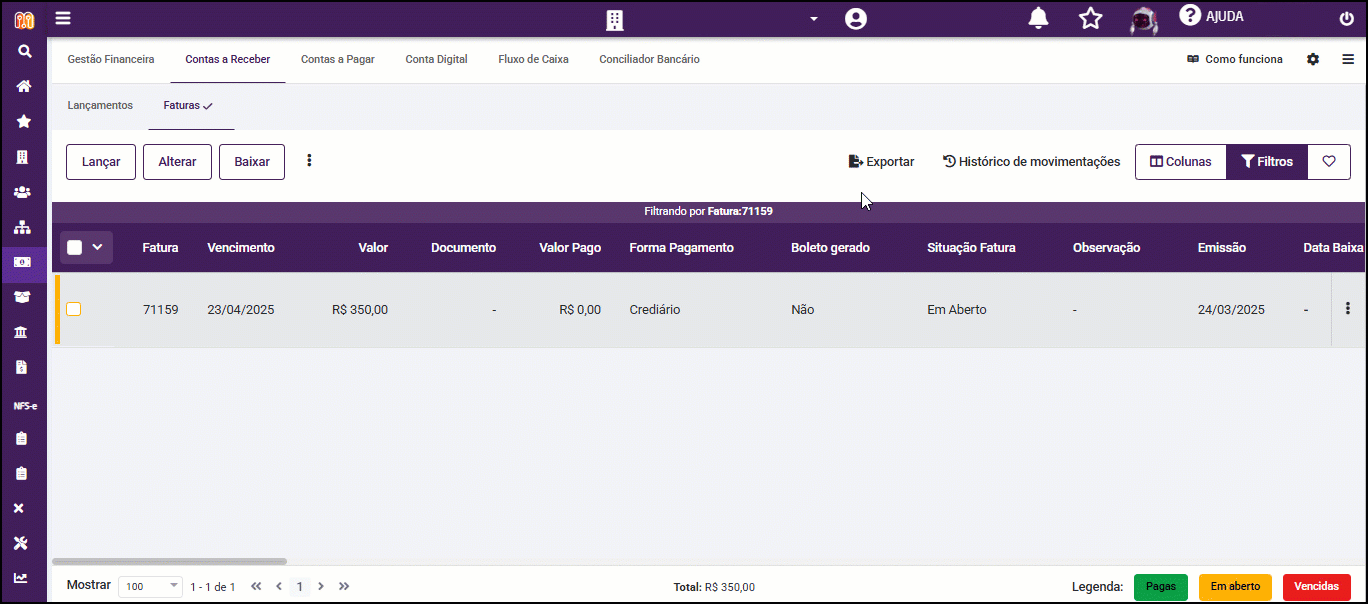Open the org-chart hierarchy icon in sidebar
The width and height of the screenshot is (1368, 604).
23,227
